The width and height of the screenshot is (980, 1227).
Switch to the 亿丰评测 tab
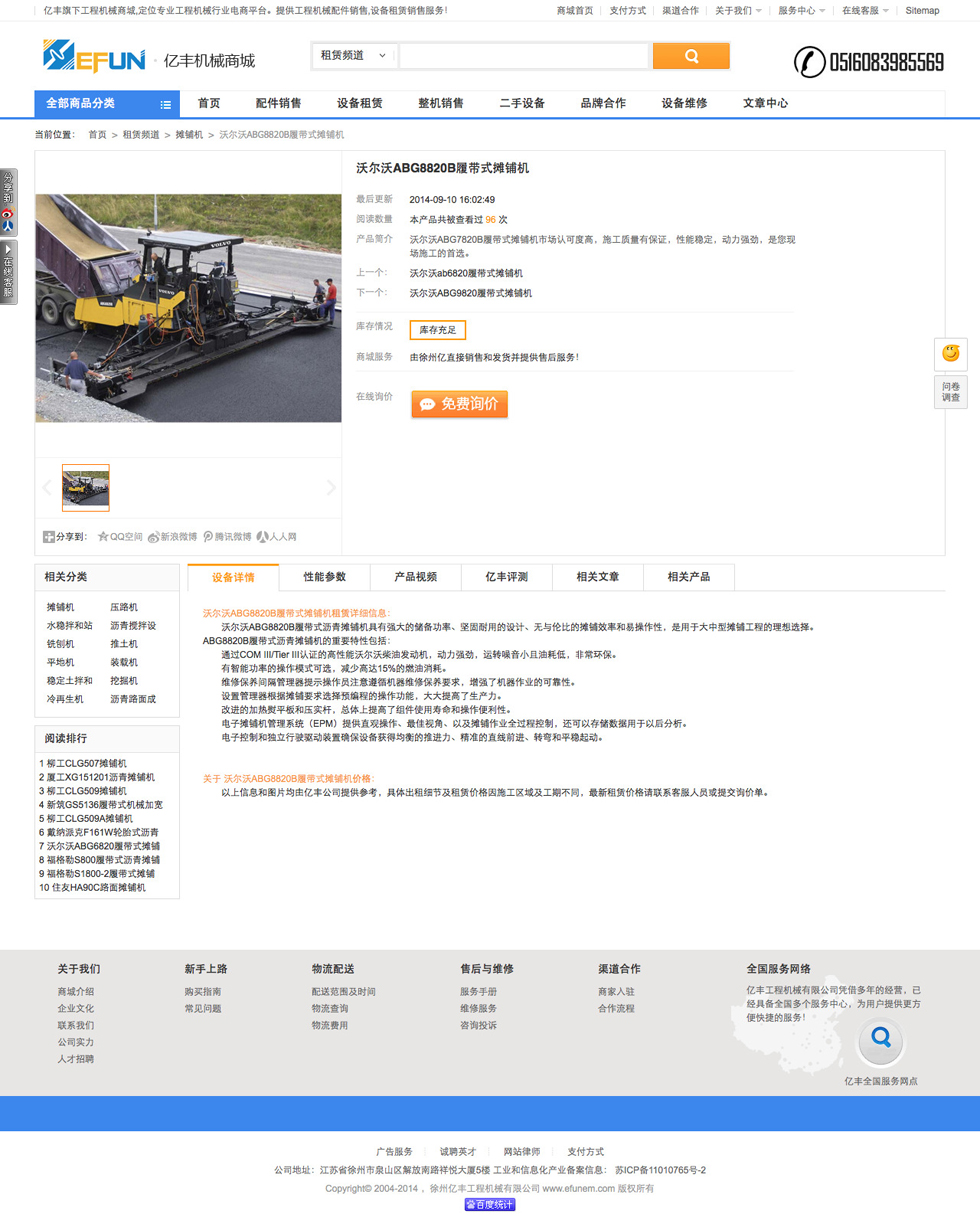[507, 577]
